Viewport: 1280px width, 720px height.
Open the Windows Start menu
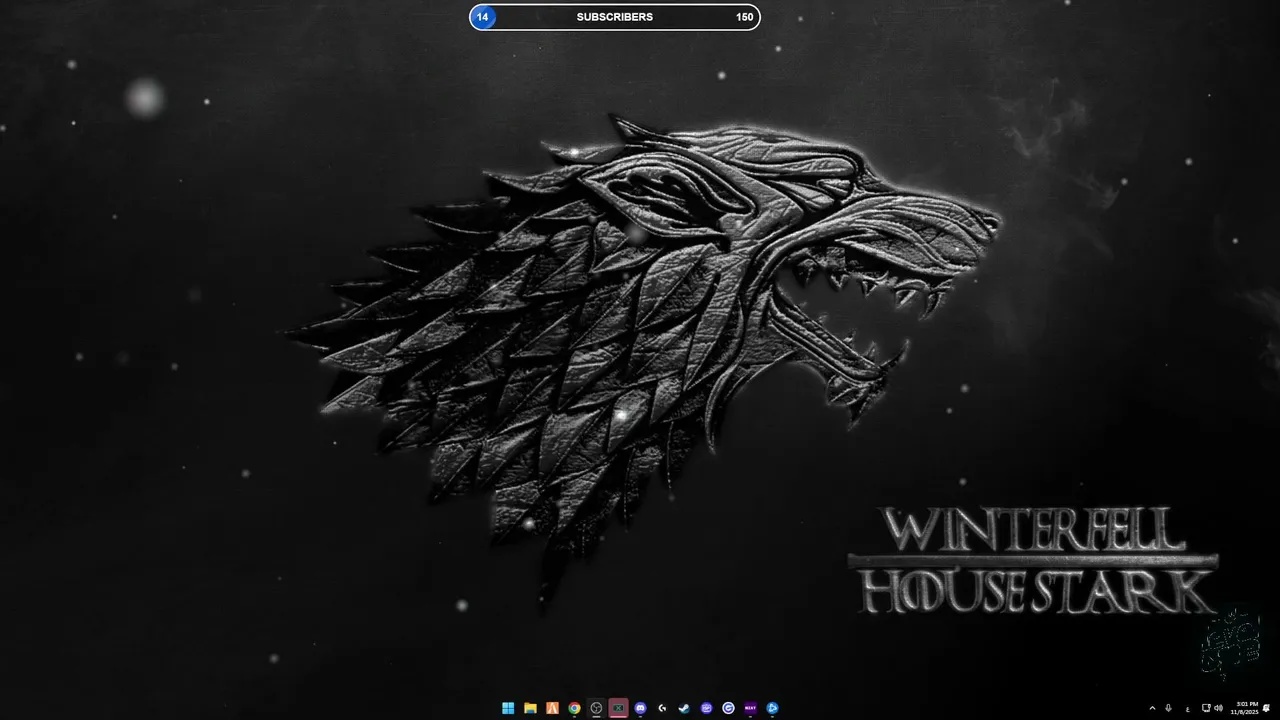[508, 708]
